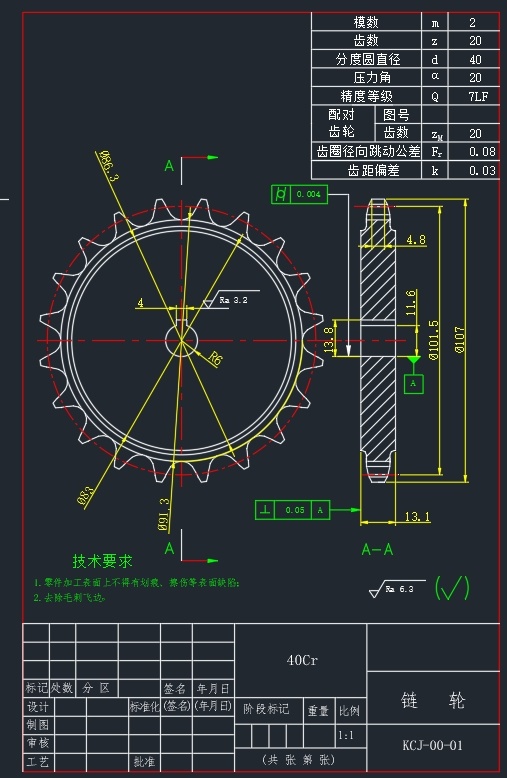Click technical requirement note 1 text
507x778 pixels.
(x=136, y=583)
